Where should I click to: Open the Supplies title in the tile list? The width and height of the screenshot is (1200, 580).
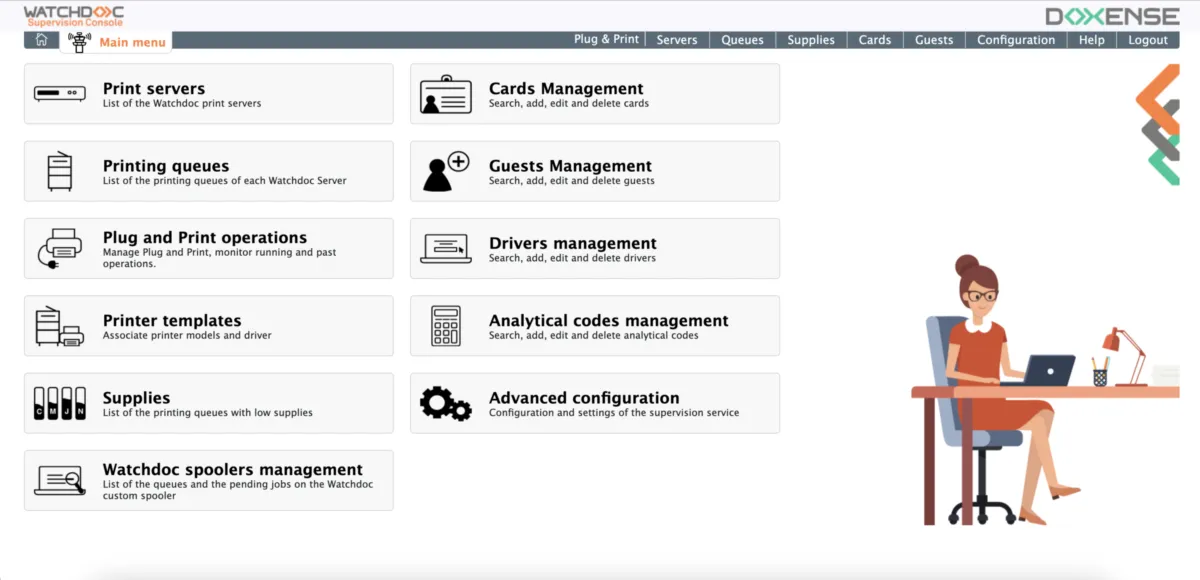pos(137,397)
